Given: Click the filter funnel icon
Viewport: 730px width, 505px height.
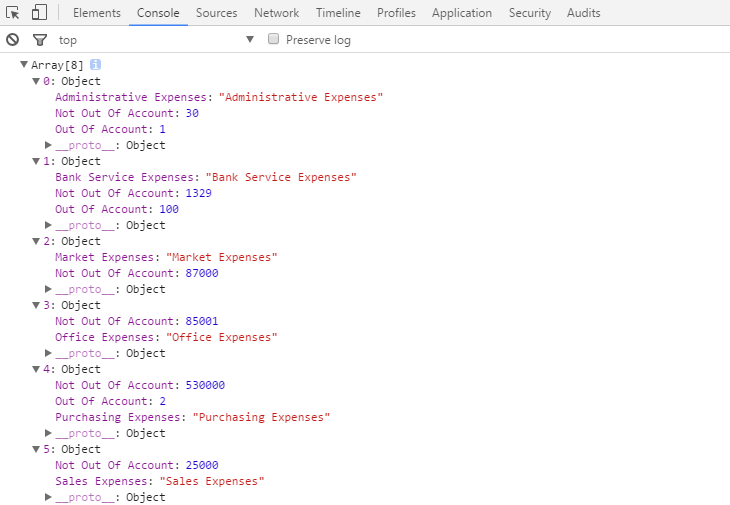Looking at the screenshot, I should click(40, 40).
